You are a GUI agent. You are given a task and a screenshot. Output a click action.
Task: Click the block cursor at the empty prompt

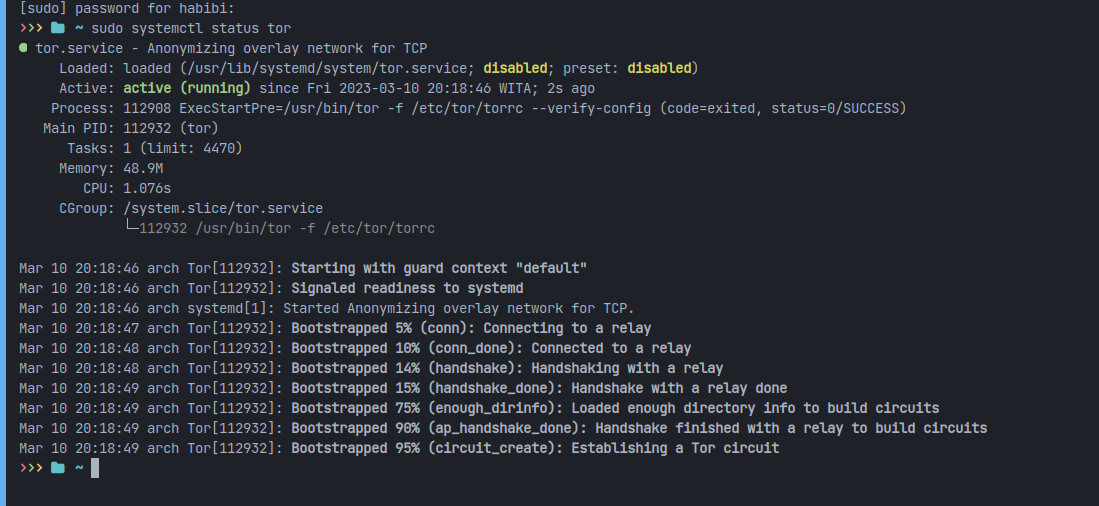[x=95, y=468]
